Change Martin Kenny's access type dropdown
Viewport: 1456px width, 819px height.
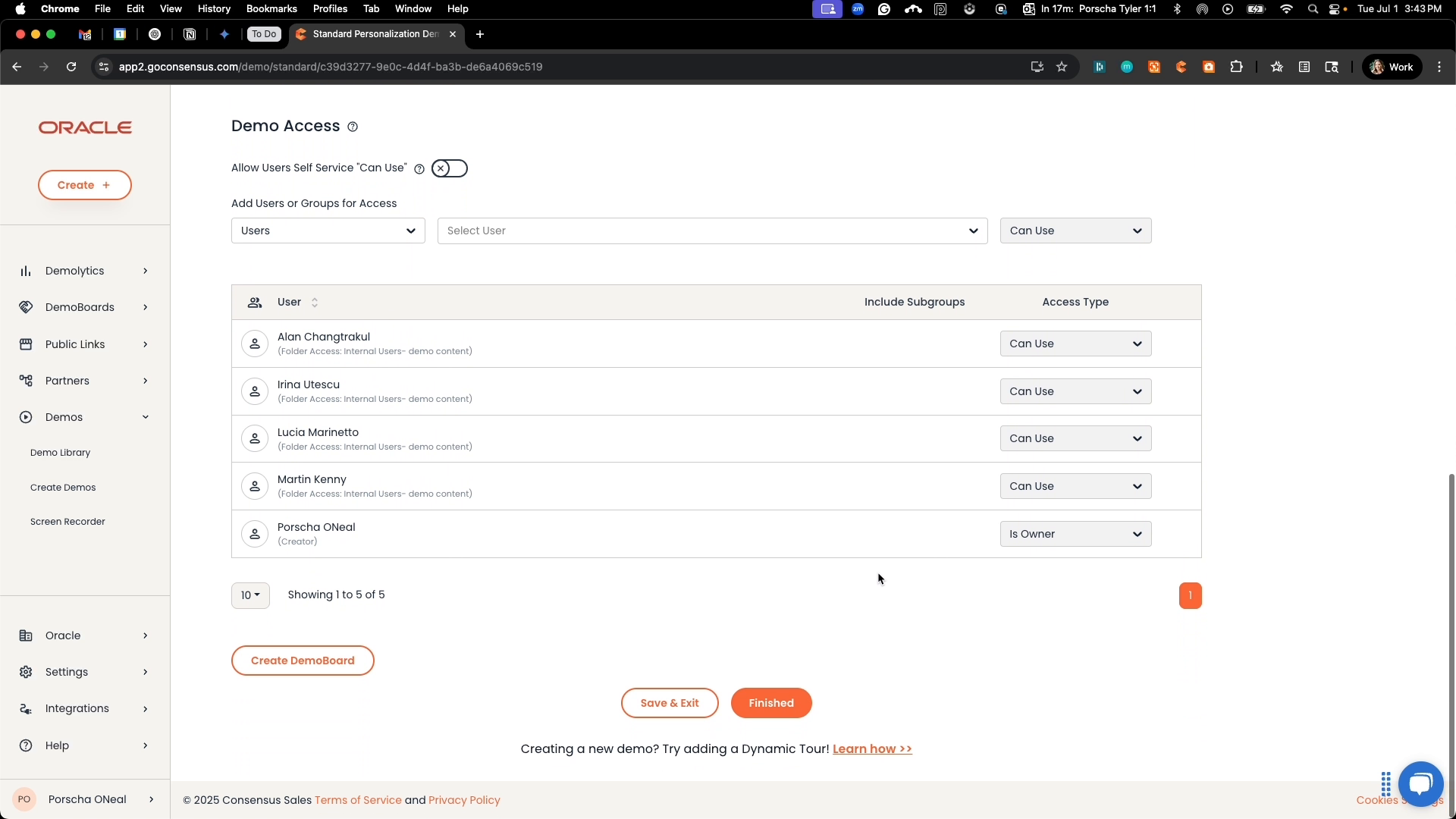(x=1075, y=486)
